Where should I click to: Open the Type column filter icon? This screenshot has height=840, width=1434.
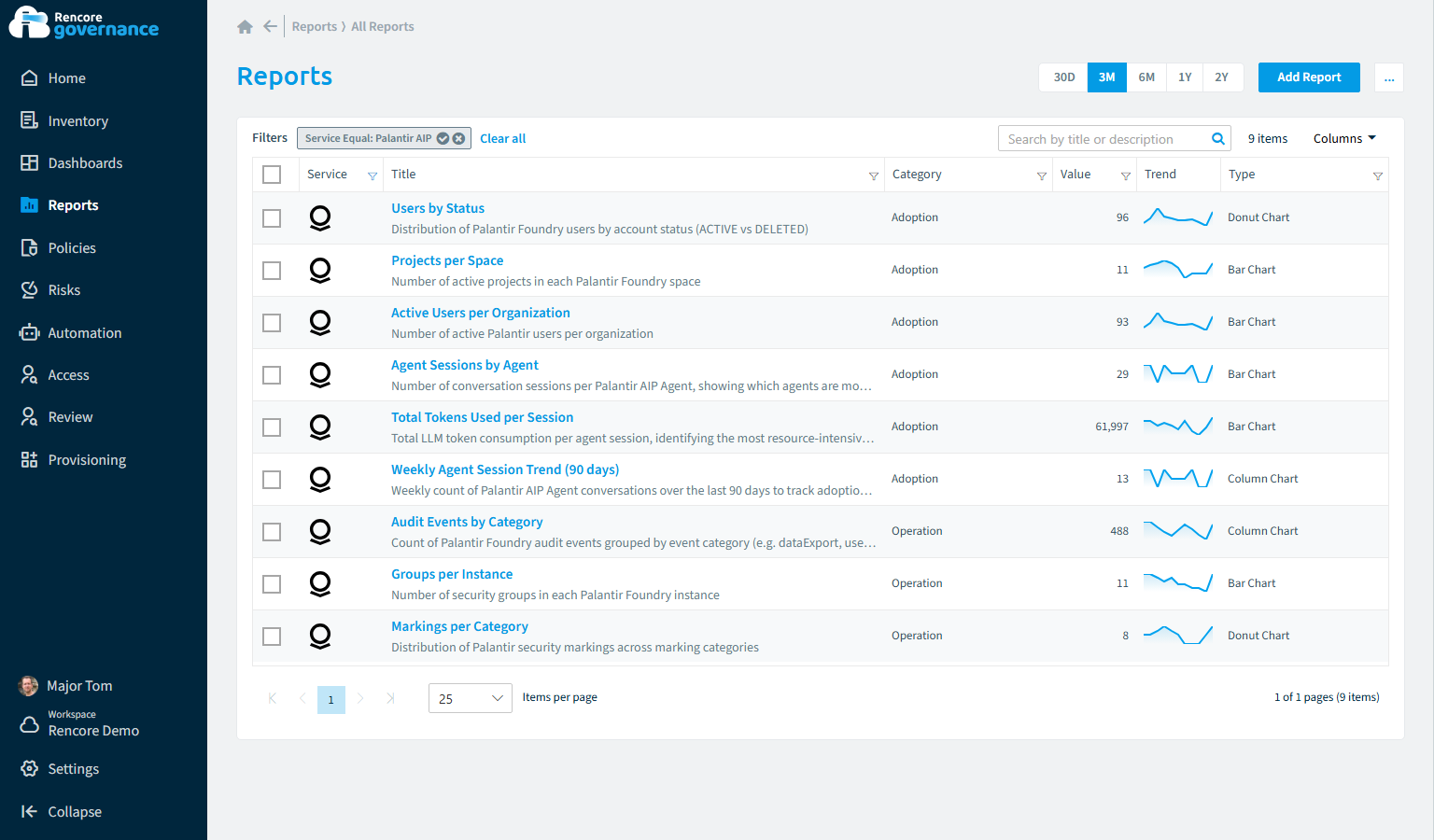[1378, 175]
